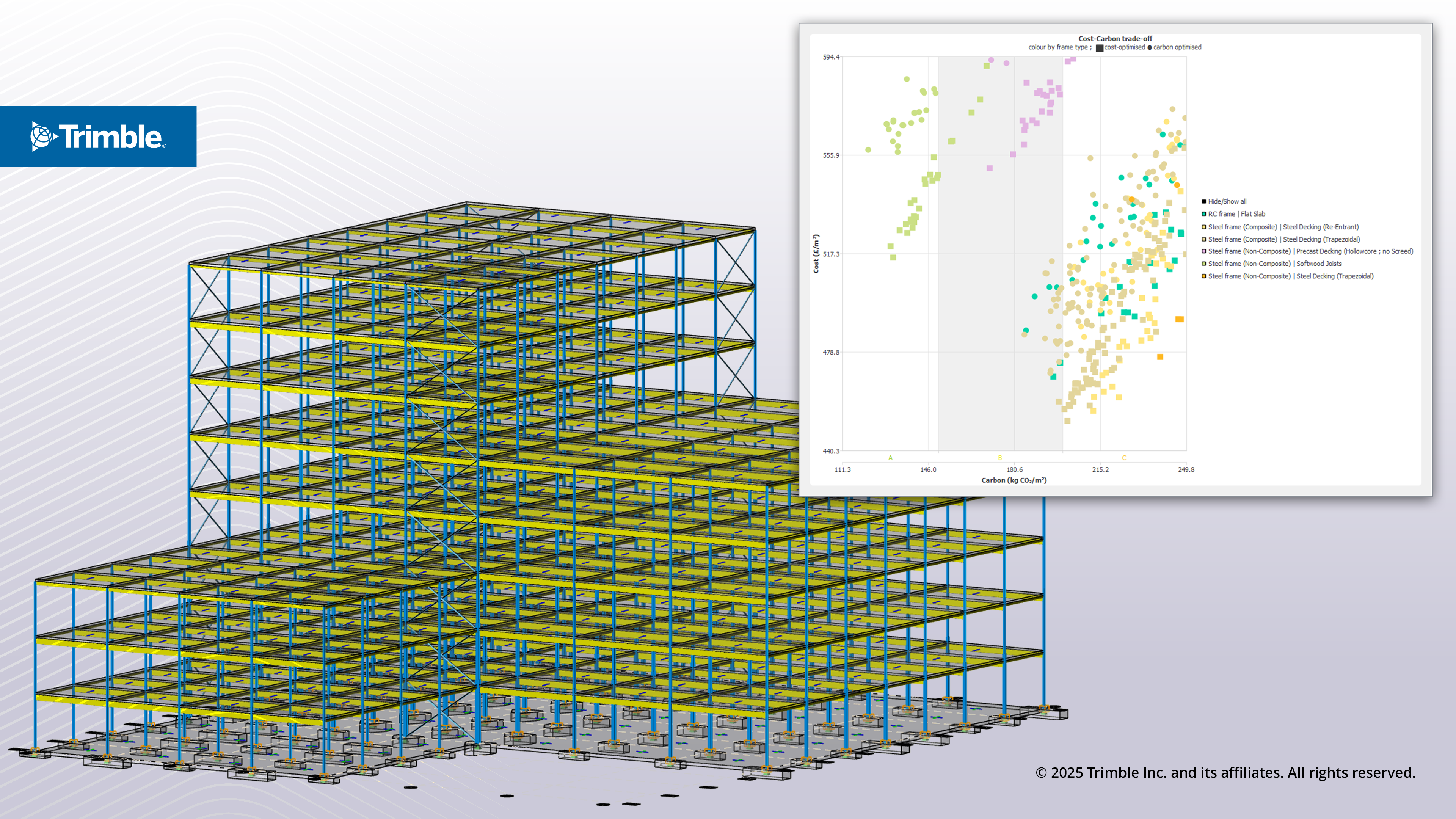Select zone label C on carbon axis
Viewport: 1456px width, 819px height.
tap(1124, 458)
